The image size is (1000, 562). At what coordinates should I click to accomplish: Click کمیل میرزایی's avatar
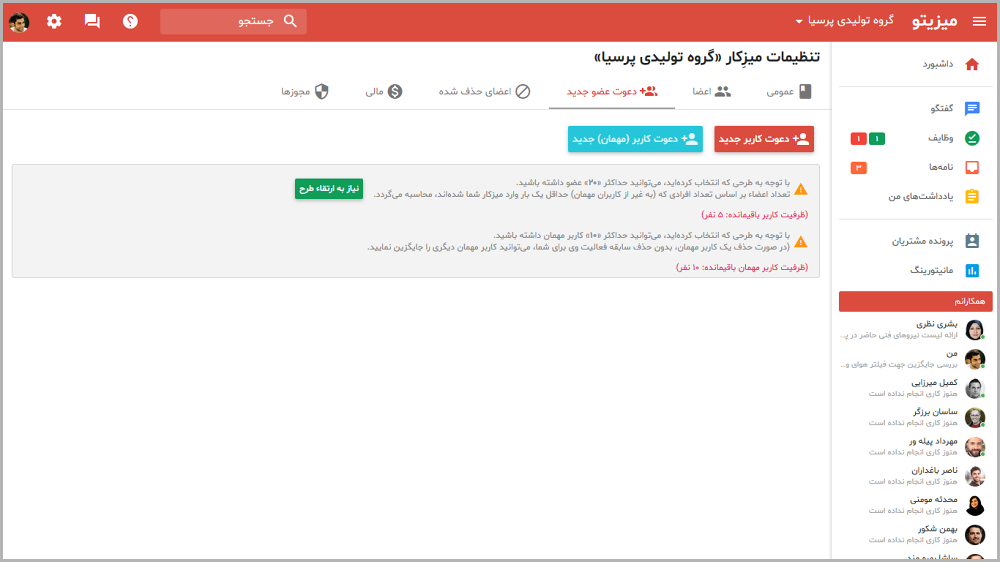click(974, 388)
